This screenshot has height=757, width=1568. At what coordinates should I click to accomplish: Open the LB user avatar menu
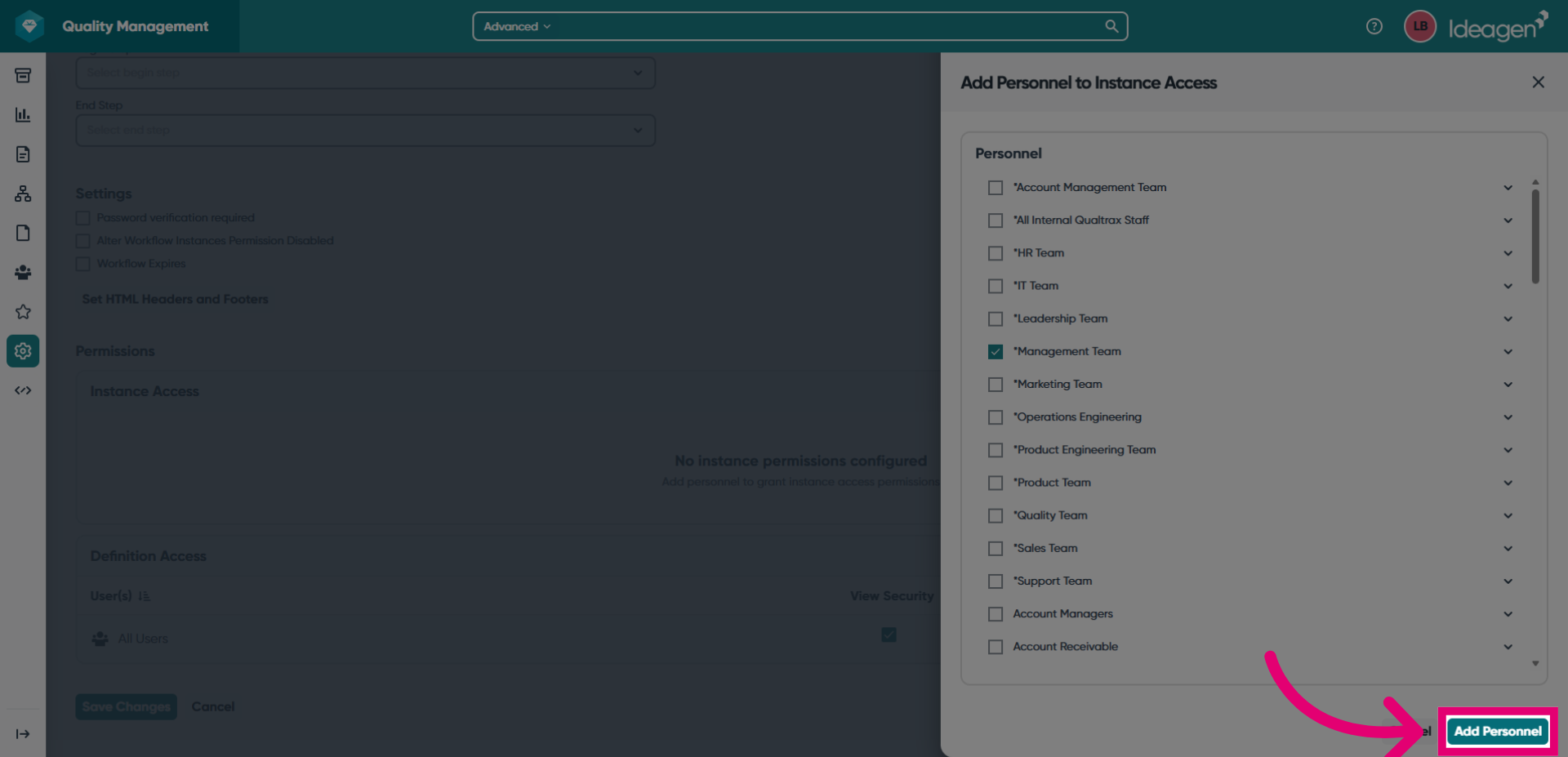click(x=1420, y=26)
